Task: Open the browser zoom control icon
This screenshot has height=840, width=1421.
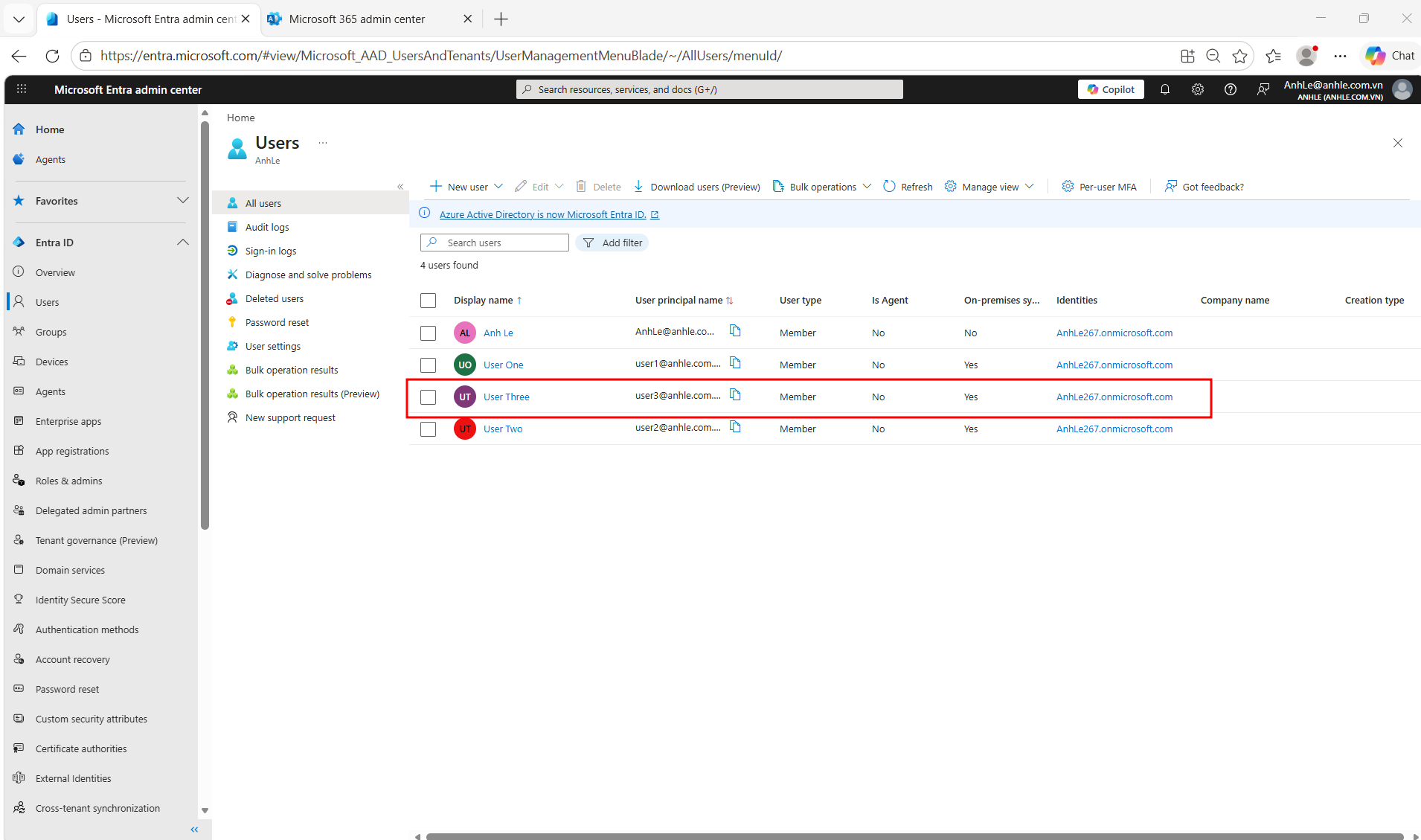Action: 1213,56
